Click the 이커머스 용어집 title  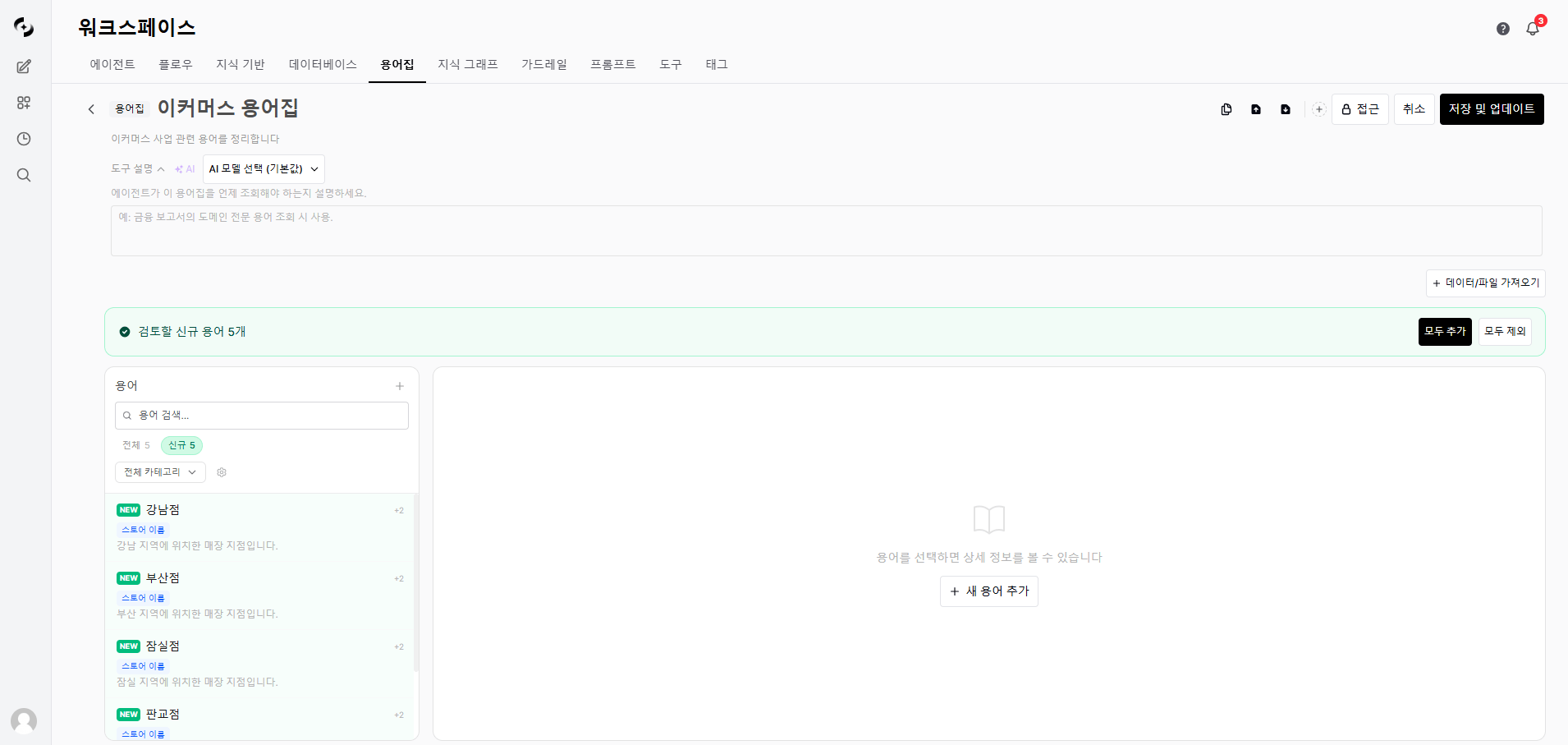pos(227,108)
